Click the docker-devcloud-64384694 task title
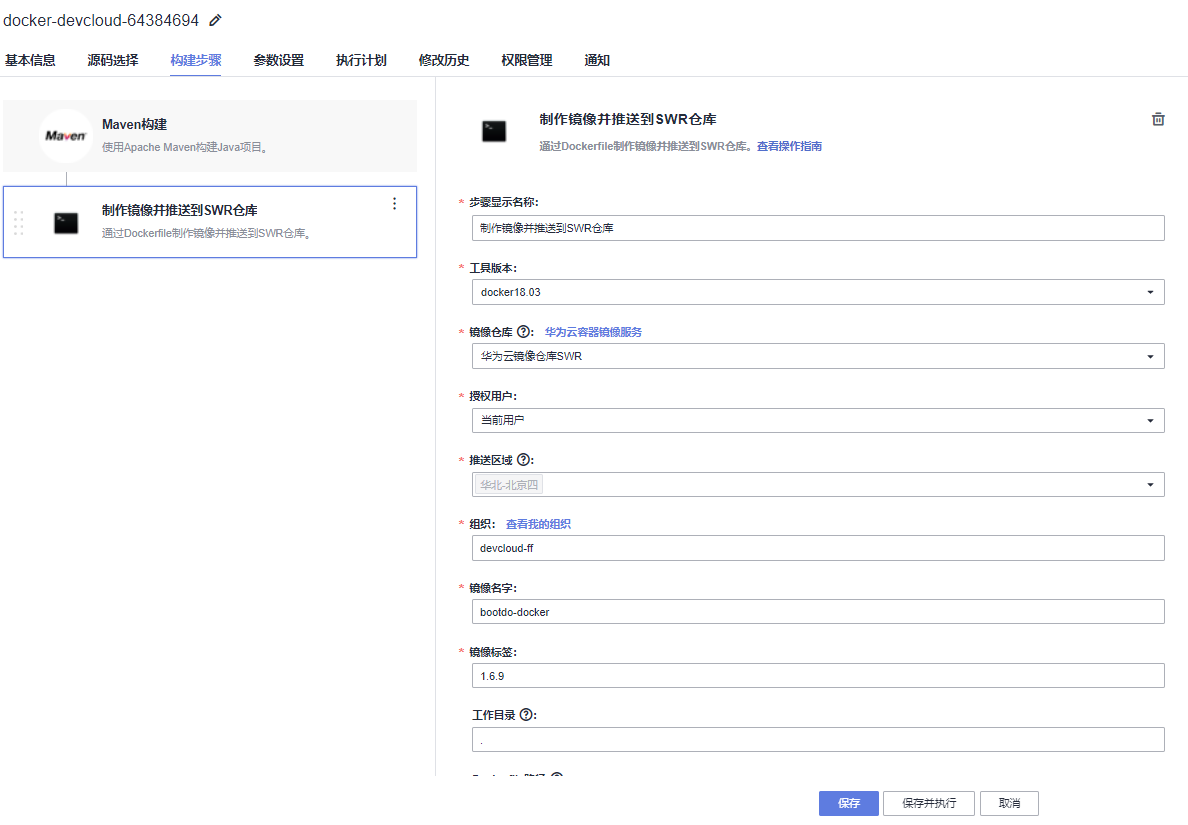This screenshot has width=1188, height=825. 101,20
